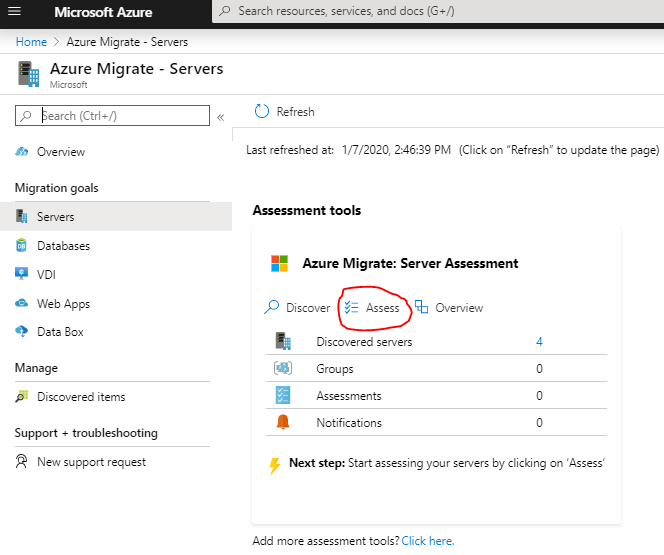Click the Support + troubleshooting heading
This screenshot has width=664, height=555.
(x=86, y=433)
